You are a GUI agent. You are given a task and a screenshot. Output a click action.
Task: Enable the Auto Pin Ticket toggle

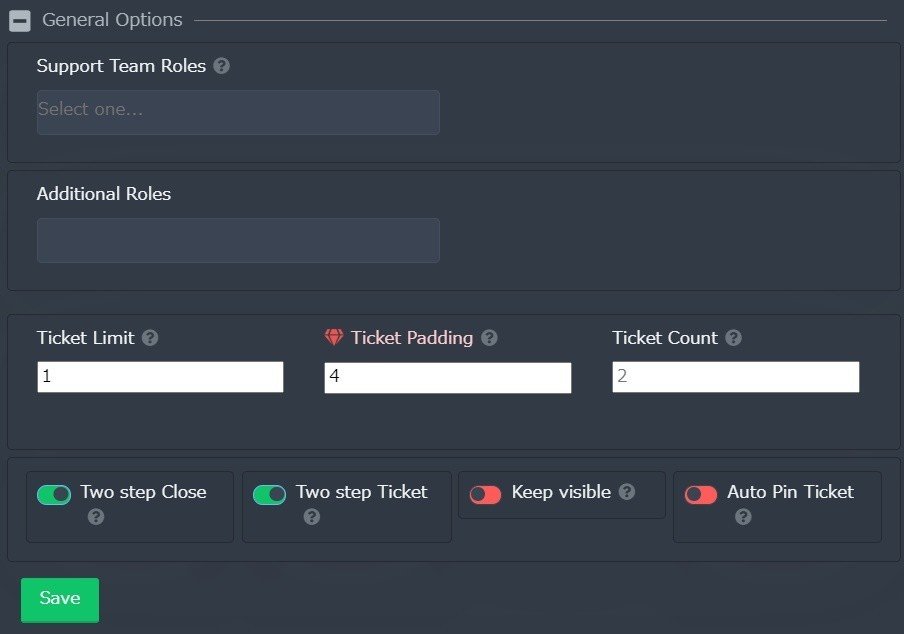pyautogui.click(x=700, y=495)
